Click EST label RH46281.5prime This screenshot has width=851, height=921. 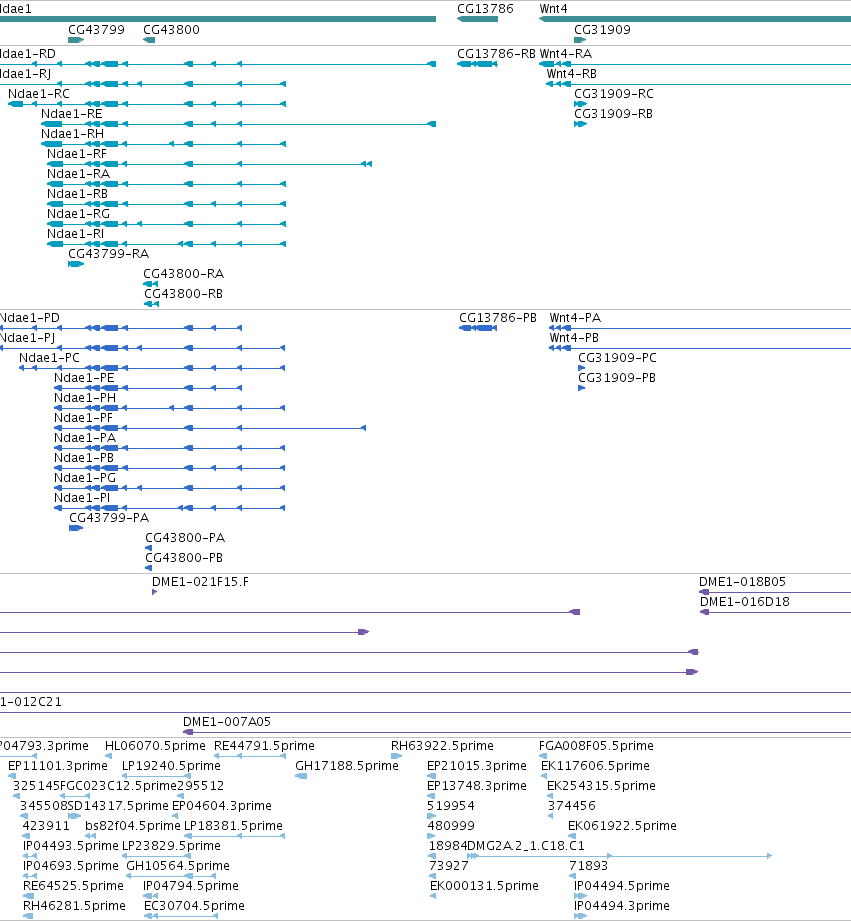point(74,905)
